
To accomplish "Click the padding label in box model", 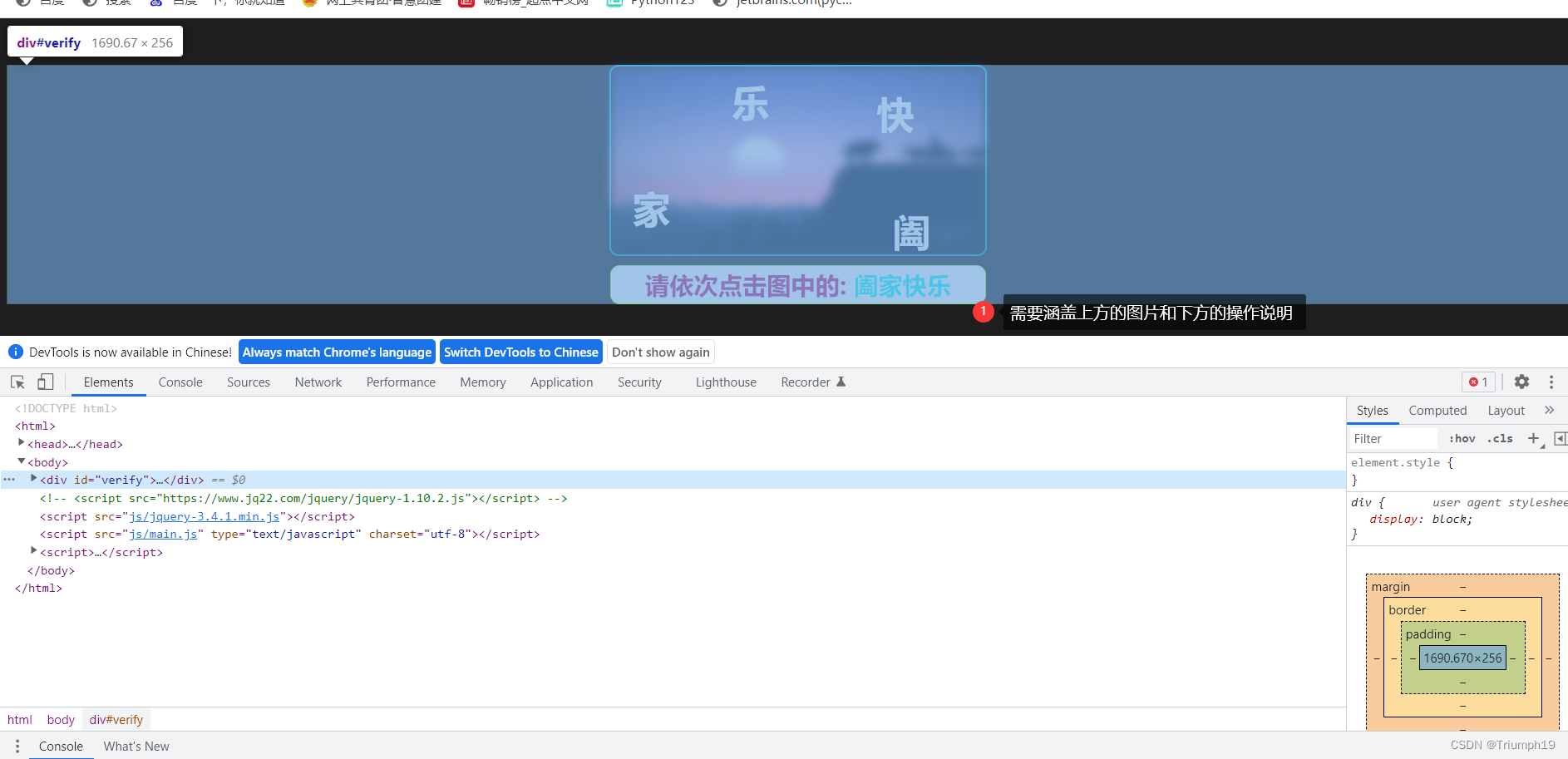I will click(x=1428, y=633).
